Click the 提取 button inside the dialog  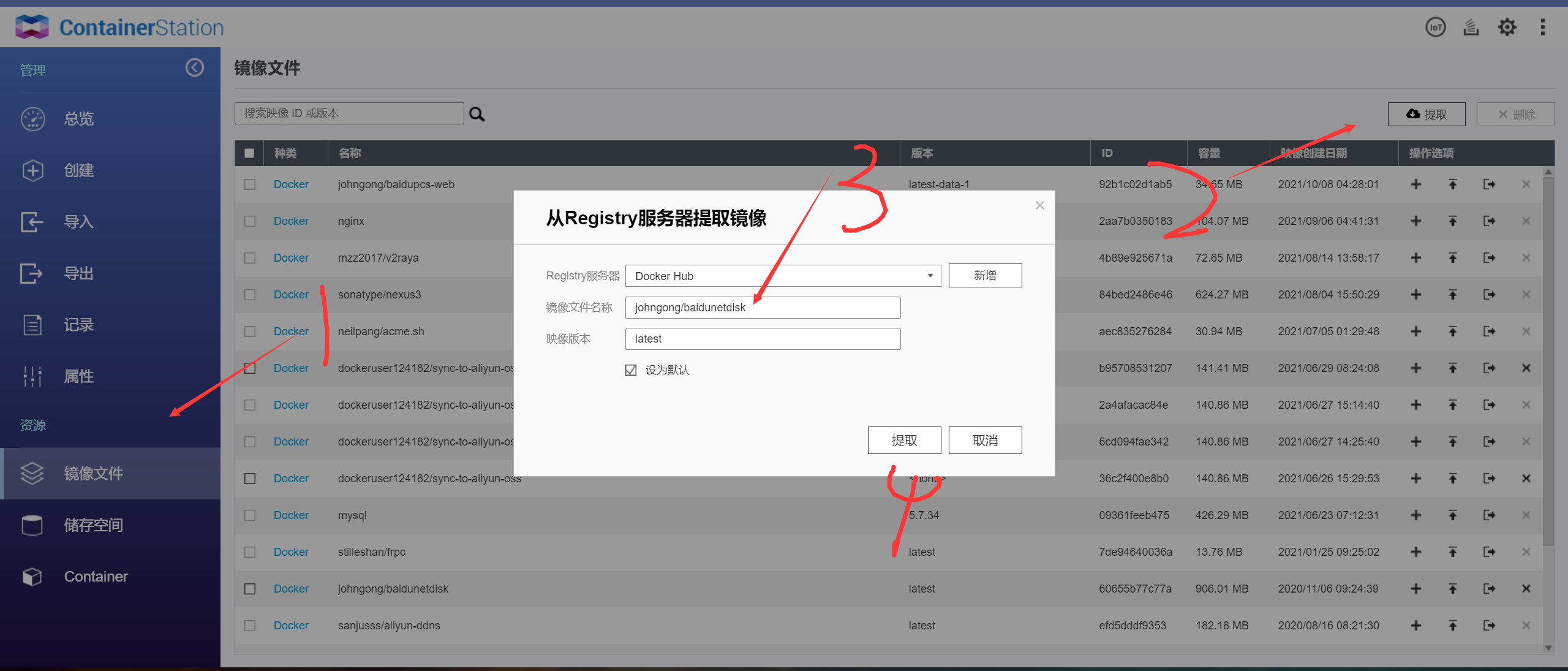905,440
